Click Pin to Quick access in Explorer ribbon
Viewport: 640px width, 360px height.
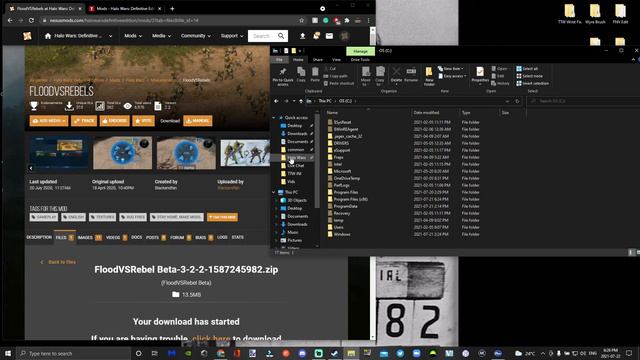tap(282, 76)
